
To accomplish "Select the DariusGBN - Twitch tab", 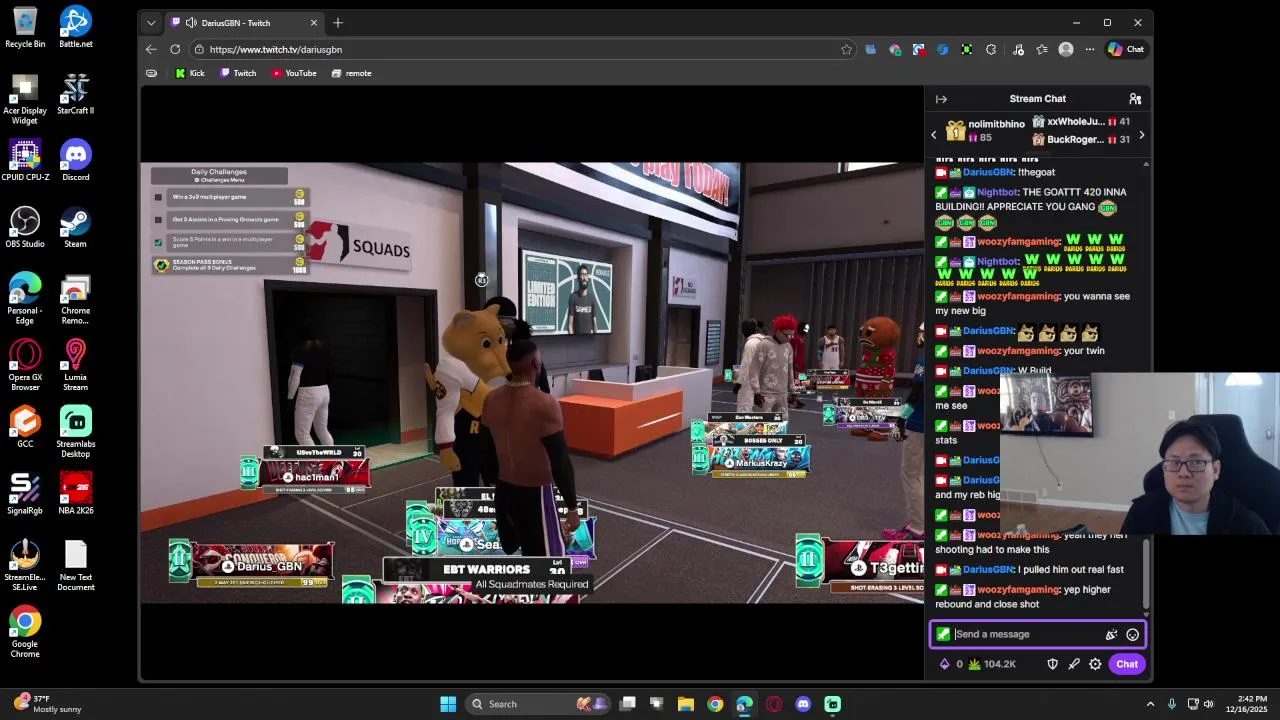I will 243,22.
